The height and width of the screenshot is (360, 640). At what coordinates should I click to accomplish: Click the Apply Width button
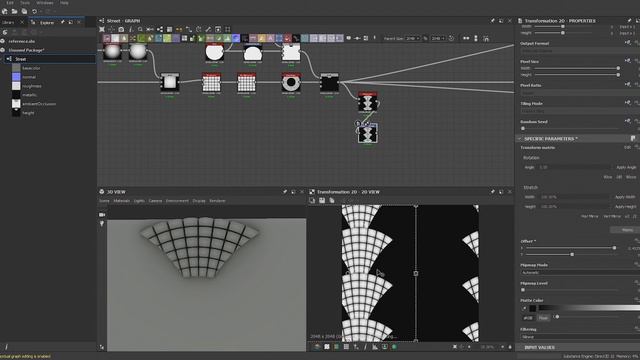pyautogui.click(x=625, y=197)
